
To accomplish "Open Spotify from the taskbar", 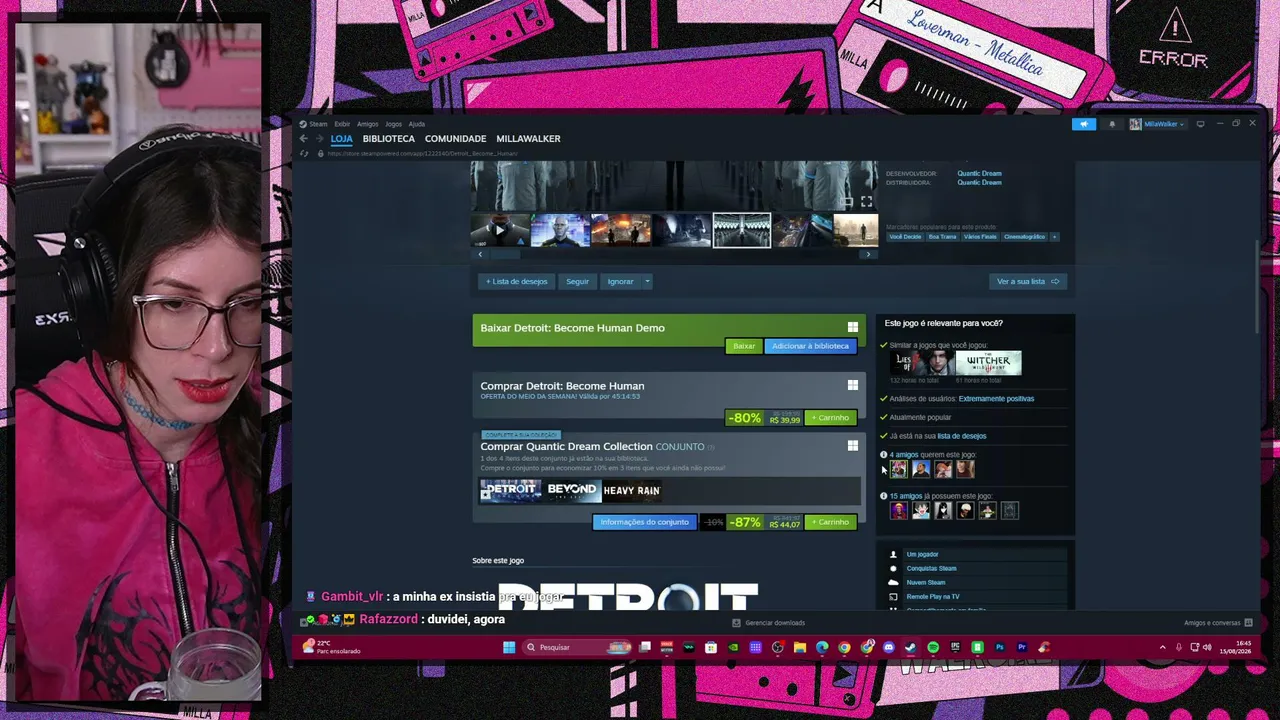I will click(x=933, y=647).
